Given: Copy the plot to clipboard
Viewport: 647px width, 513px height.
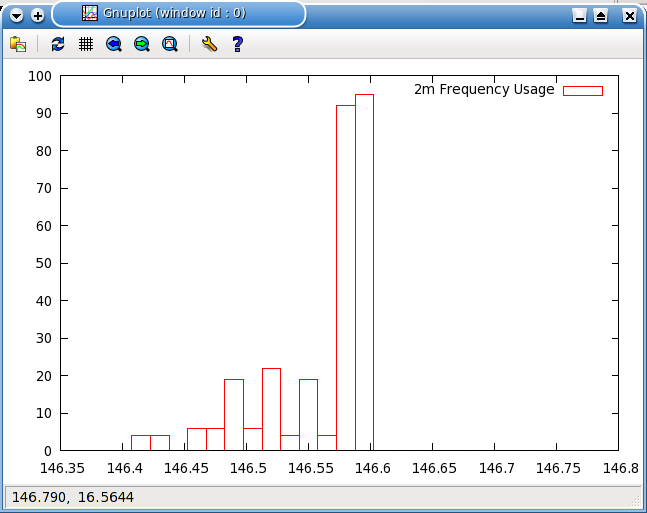Looking at the screenshot, I should coord(18,44).
